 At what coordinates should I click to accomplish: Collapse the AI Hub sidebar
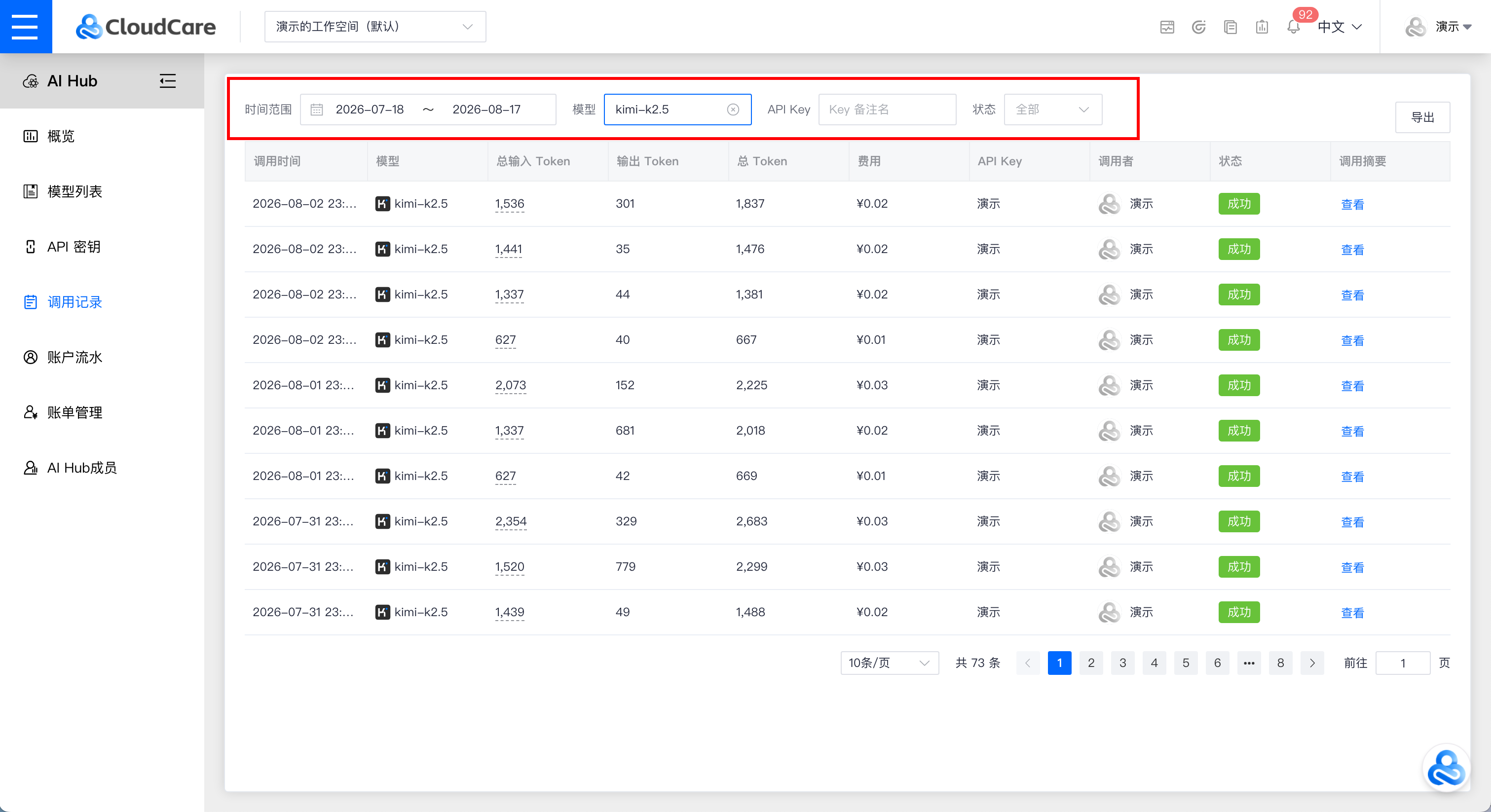167,81
